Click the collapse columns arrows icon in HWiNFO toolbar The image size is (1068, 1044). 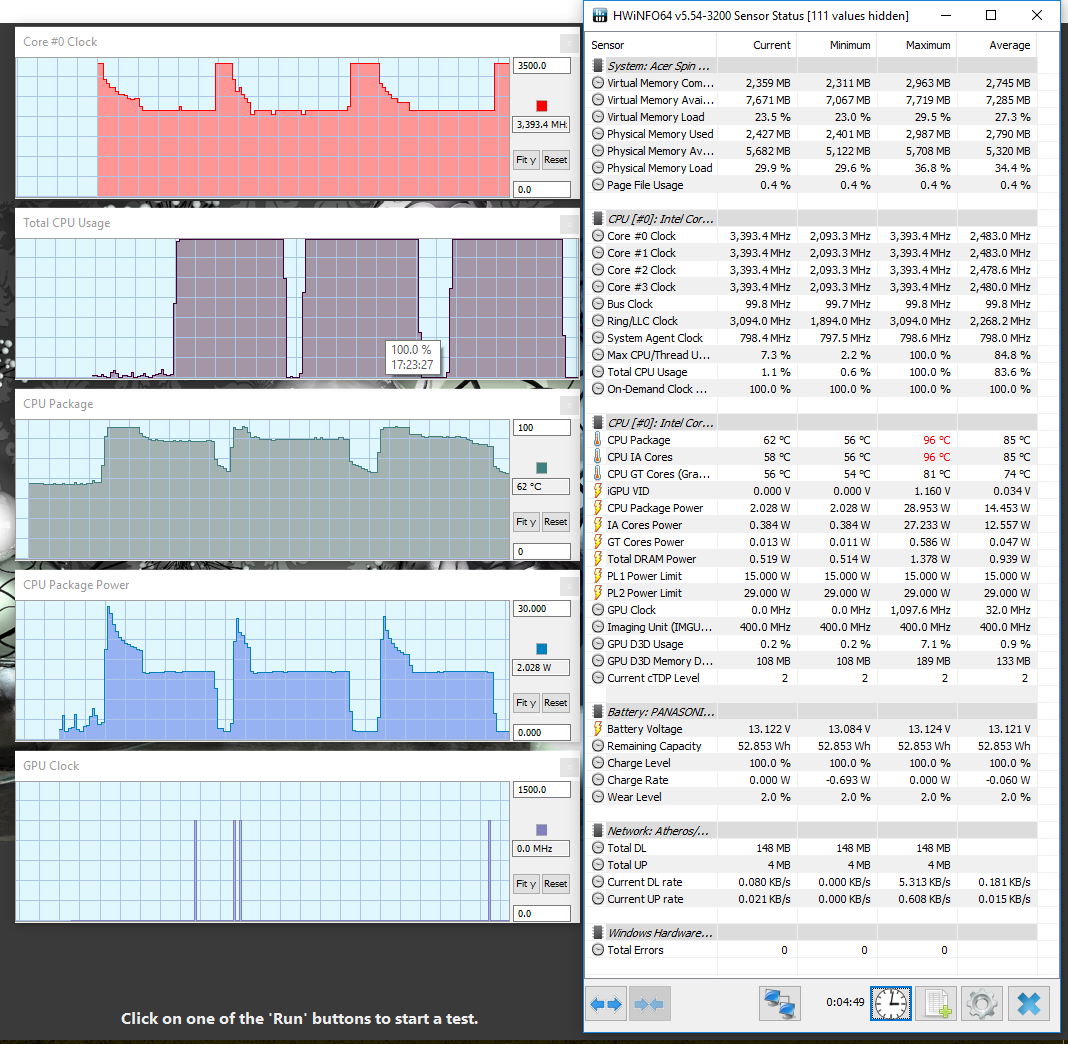pos(650,1004)
